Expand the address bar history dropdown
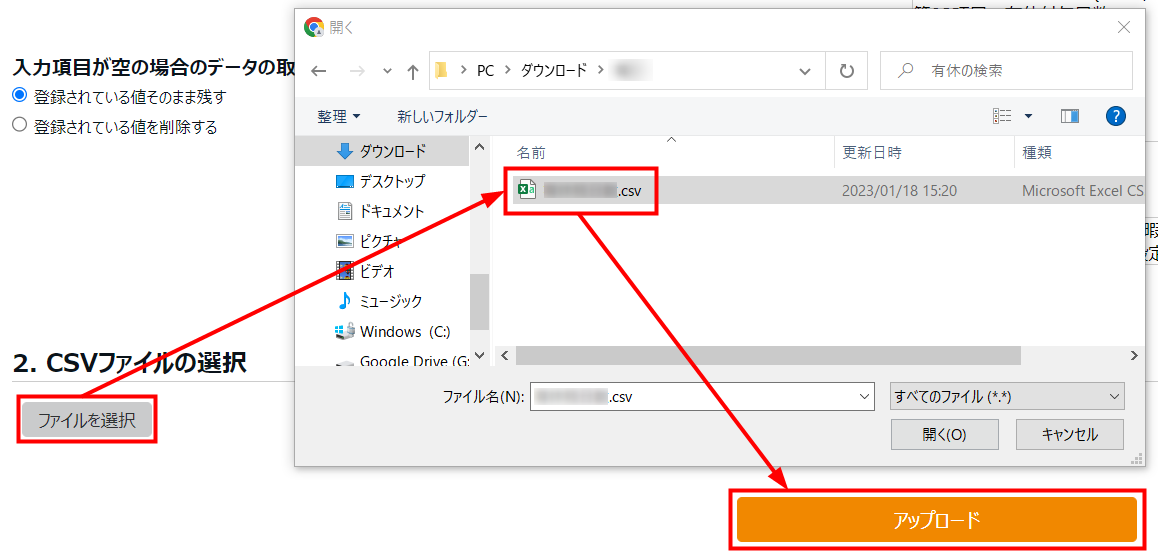 (805, 71)
